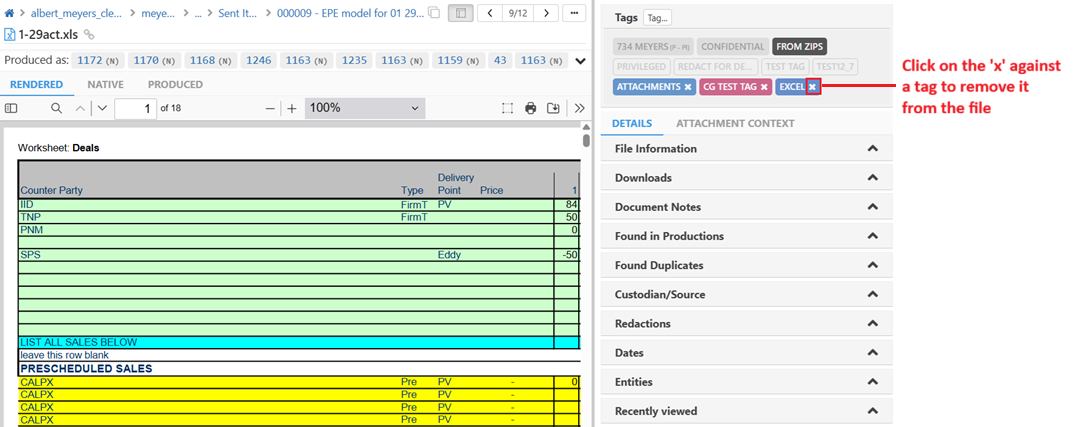Copy the document link icon beside 1-29act.xls
Image resolution: width=1076 pixels, height=427 pixels.
point(89,34)
